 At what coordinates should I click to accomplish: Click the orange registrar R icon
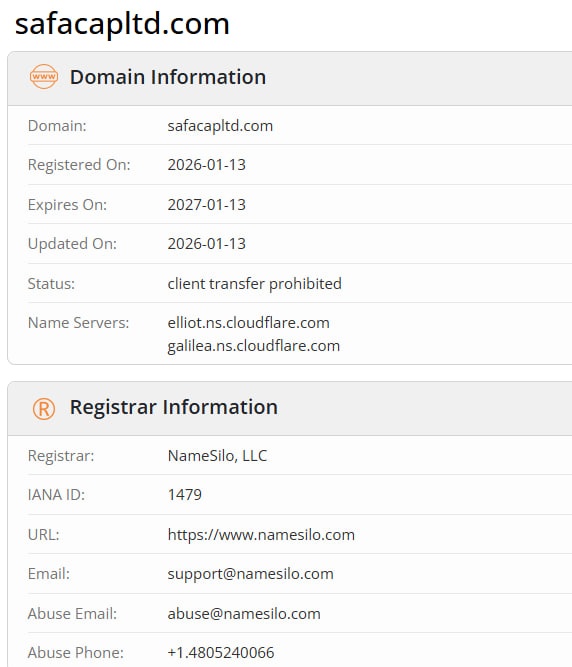point(44,409)
